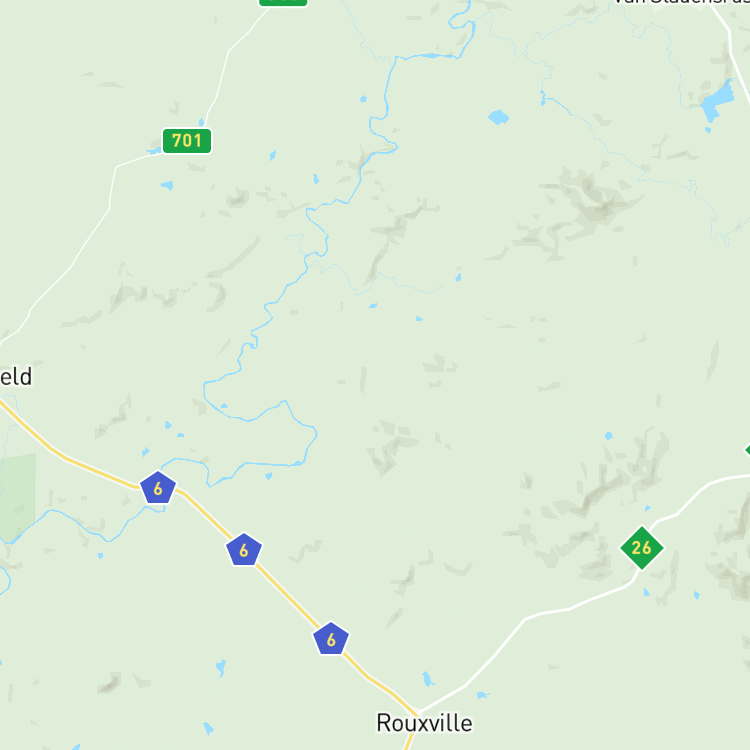
Task: Click the 6 pentagon shield nearest Rouxville
Action: coord(331,639)
